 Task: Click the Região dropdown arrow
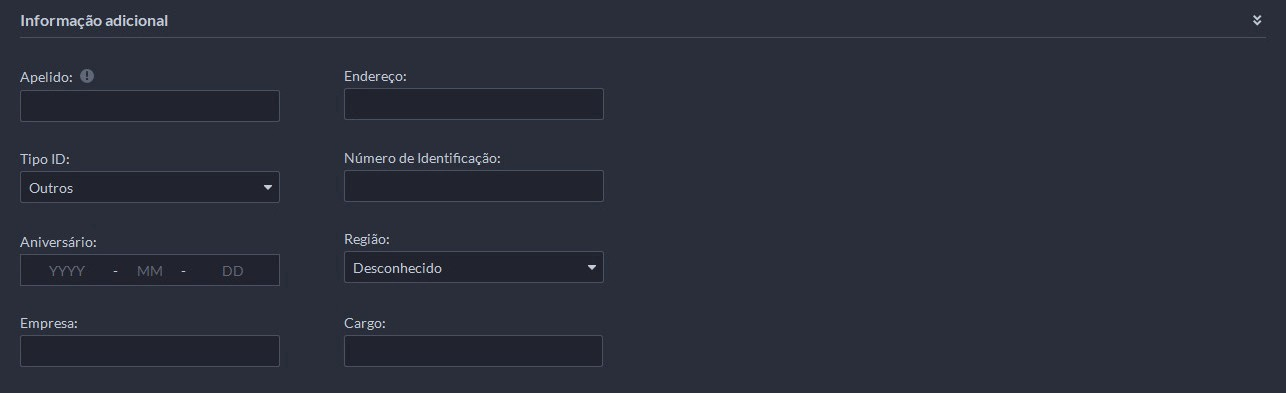click(x=591, y=267)
